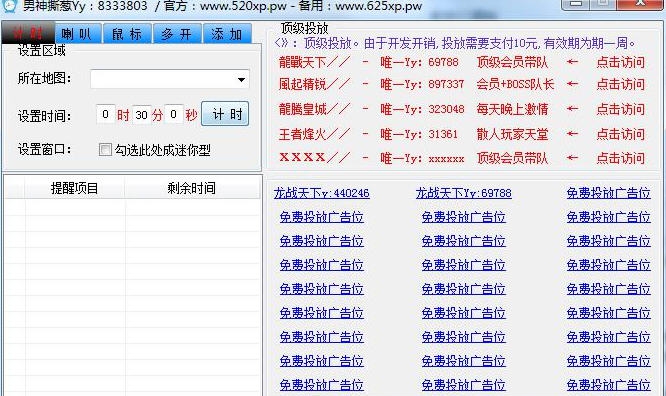Select the text 唯一Yy: 31361
This screenshot has width=666, height=396.
pos(419,134)
